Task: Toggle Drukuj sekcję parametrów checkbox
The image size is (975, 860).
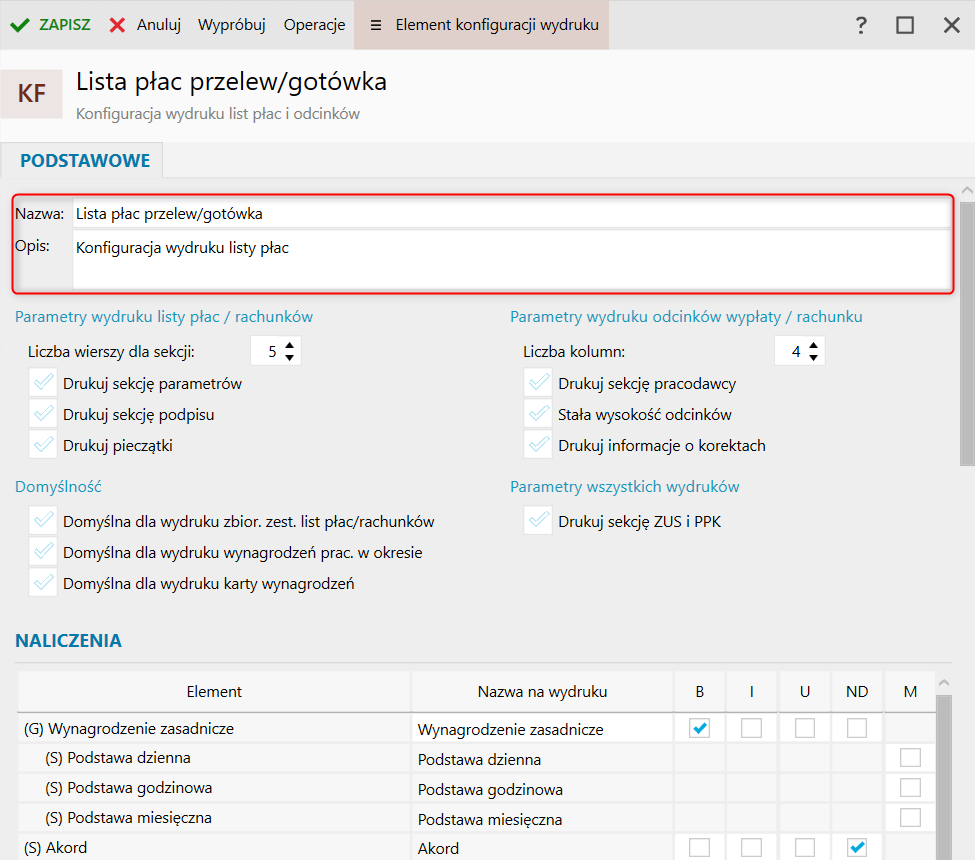Action: (x=43, y=383)
